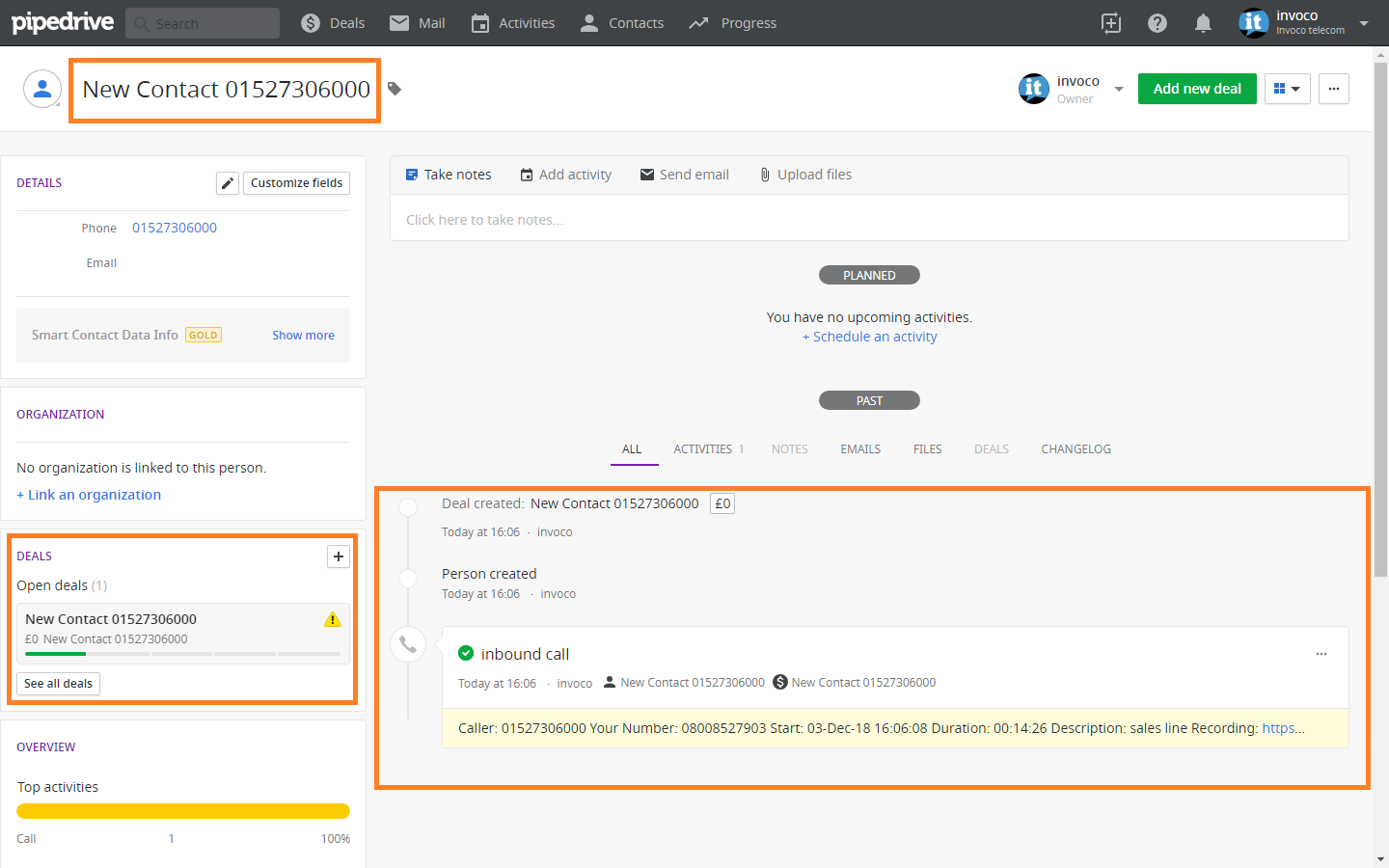Edit details using the pencil icon
1389x868 pixels.
click(227, 182)
